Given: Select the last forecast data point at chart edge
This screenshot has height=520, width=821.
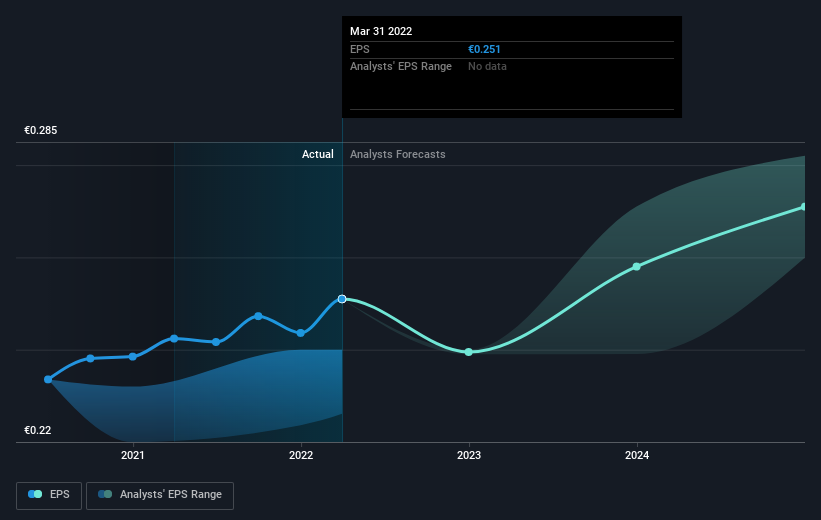Looking at the screenshot, I should [804, 207].
